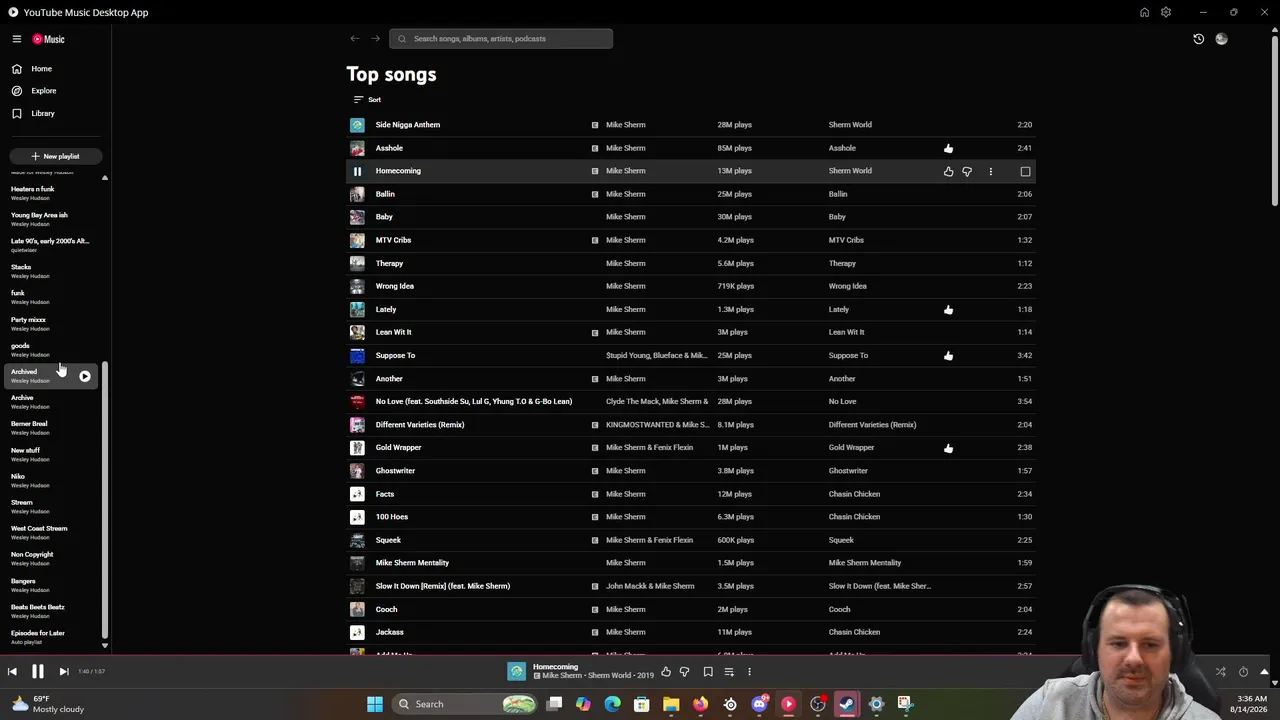
Task: Open the Windows Start menu
Action: click(375, 704)
